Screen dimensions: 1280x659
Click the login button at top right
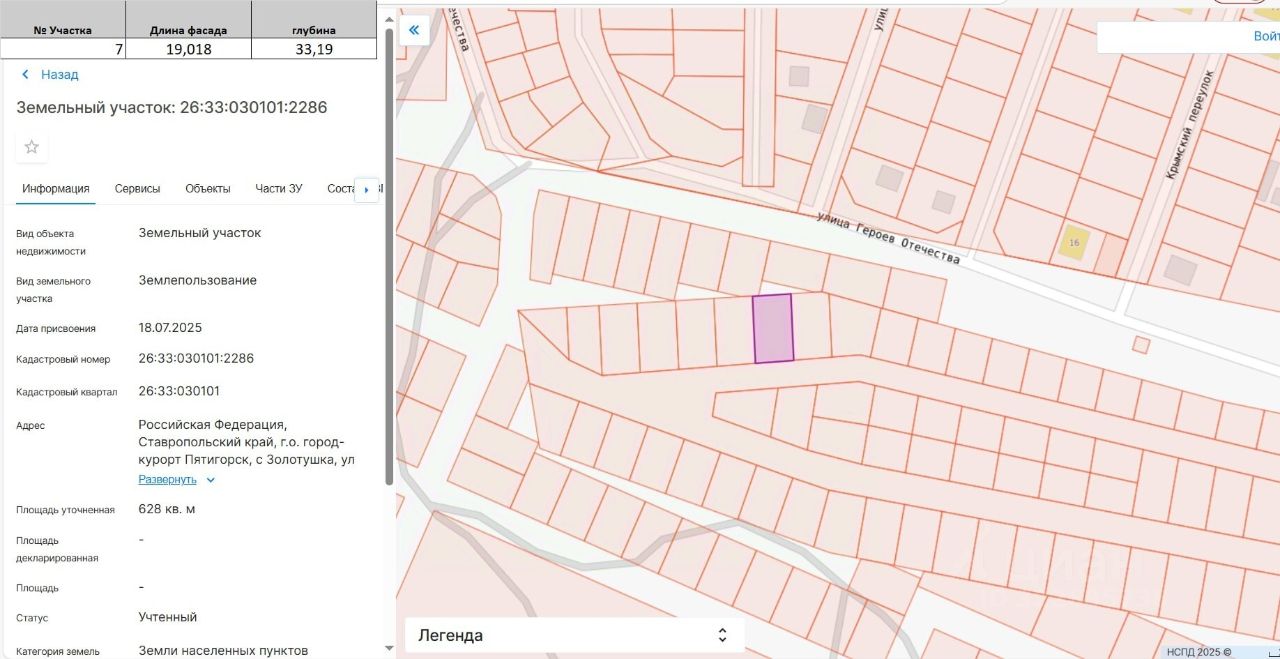(1265, 36)
